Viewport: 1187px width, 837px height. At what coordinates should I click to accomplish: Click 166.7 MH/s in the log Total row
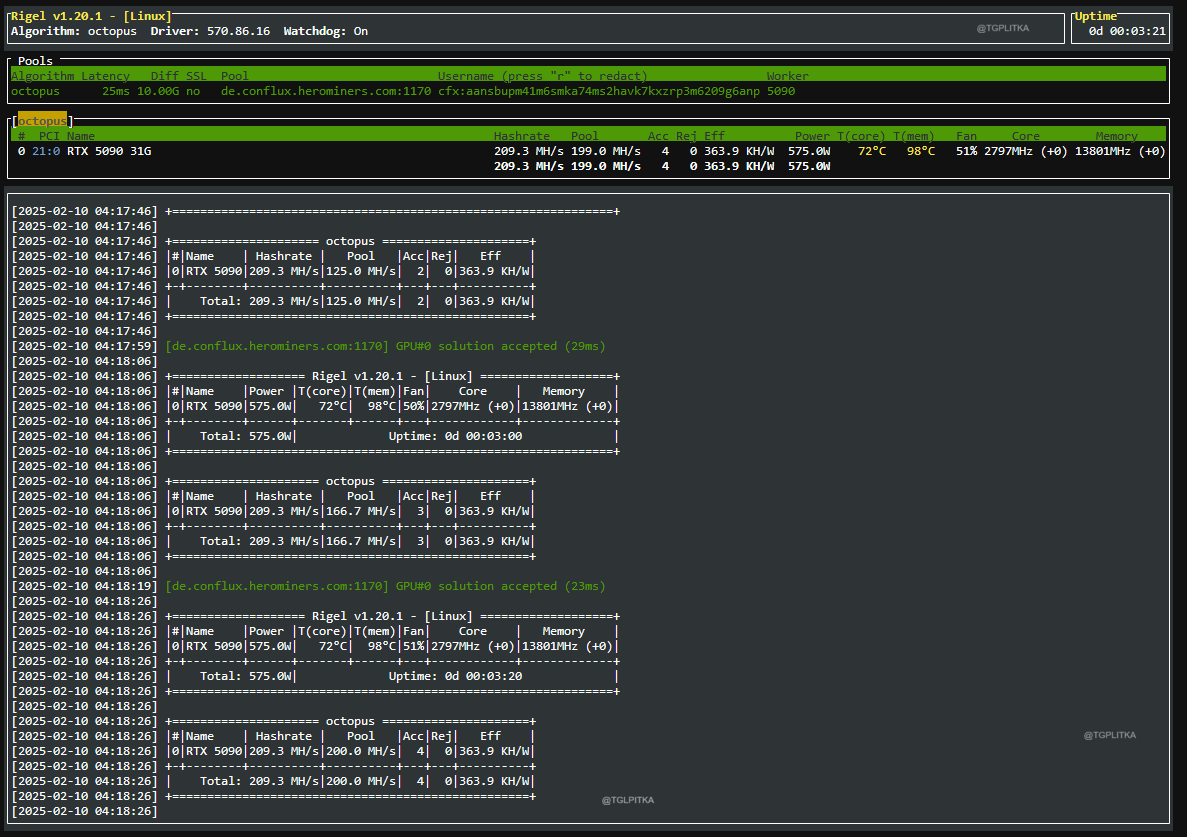[360, 541]
